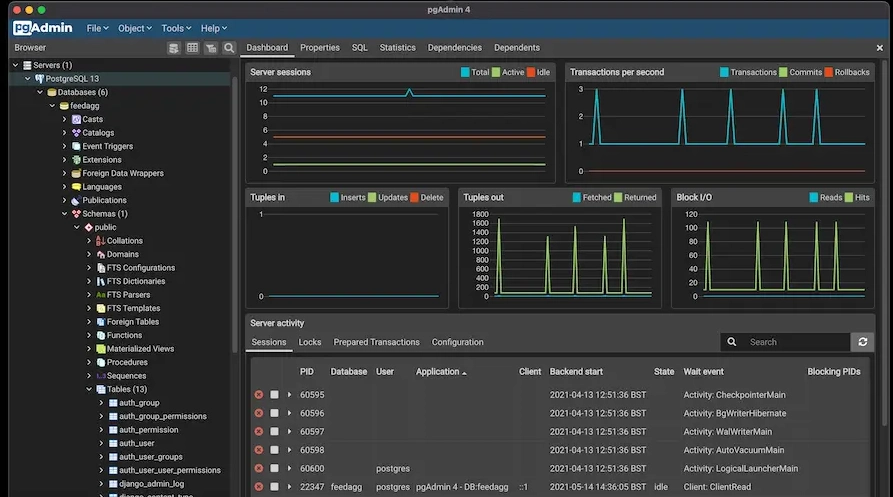Click the View Data grid icon
Screen dimensions: 893x497
click(x=192, y=48)
